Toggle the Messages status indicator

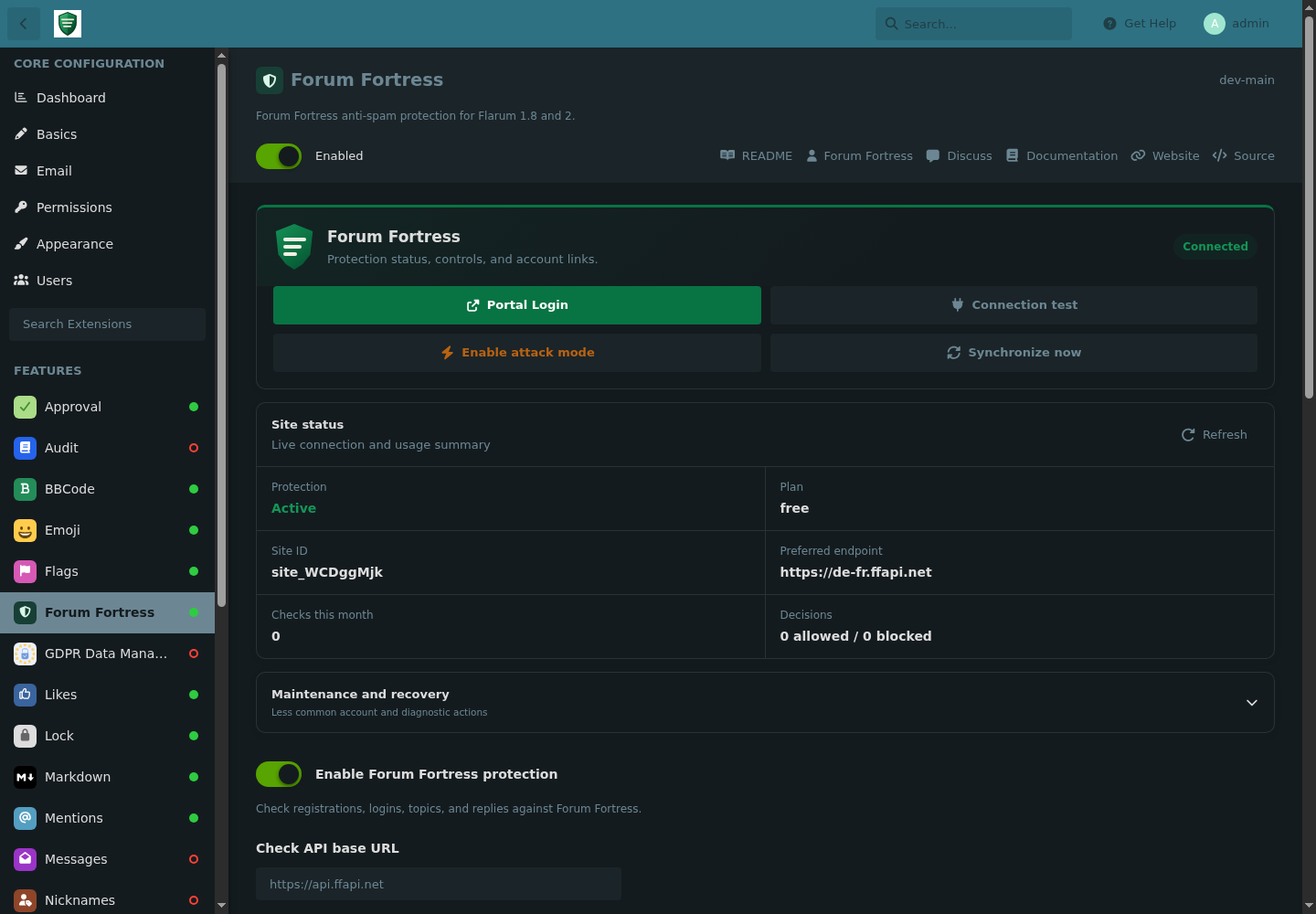pos(194,859)
